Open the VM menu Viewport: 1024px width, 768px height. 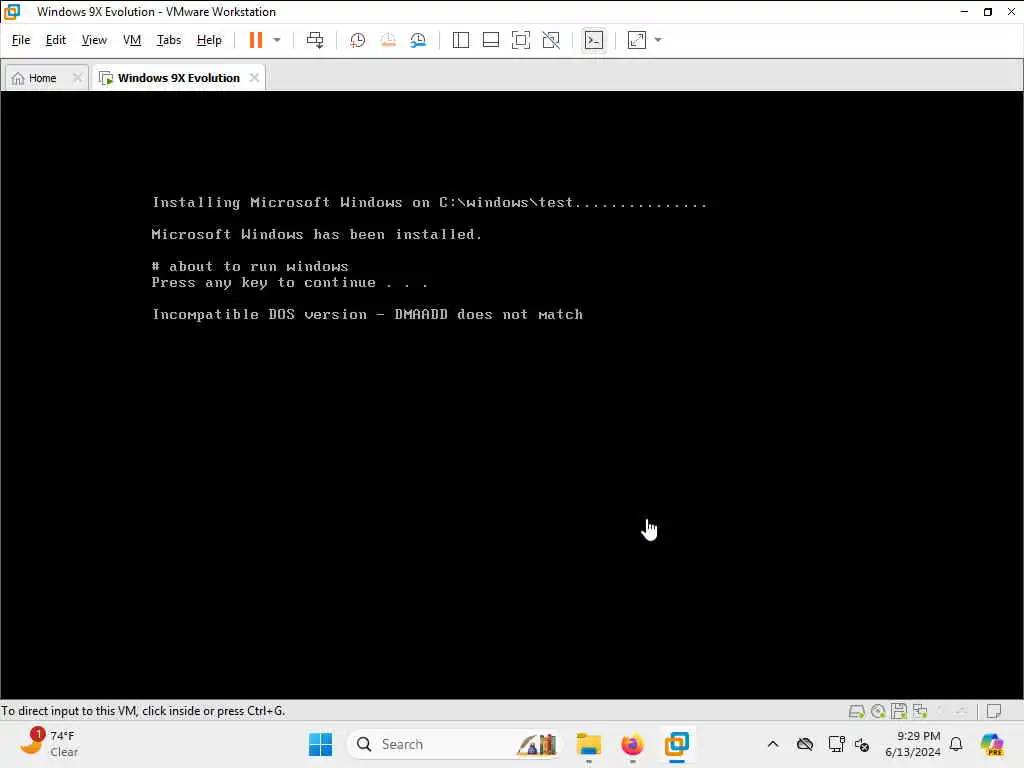tap(132, 40)
